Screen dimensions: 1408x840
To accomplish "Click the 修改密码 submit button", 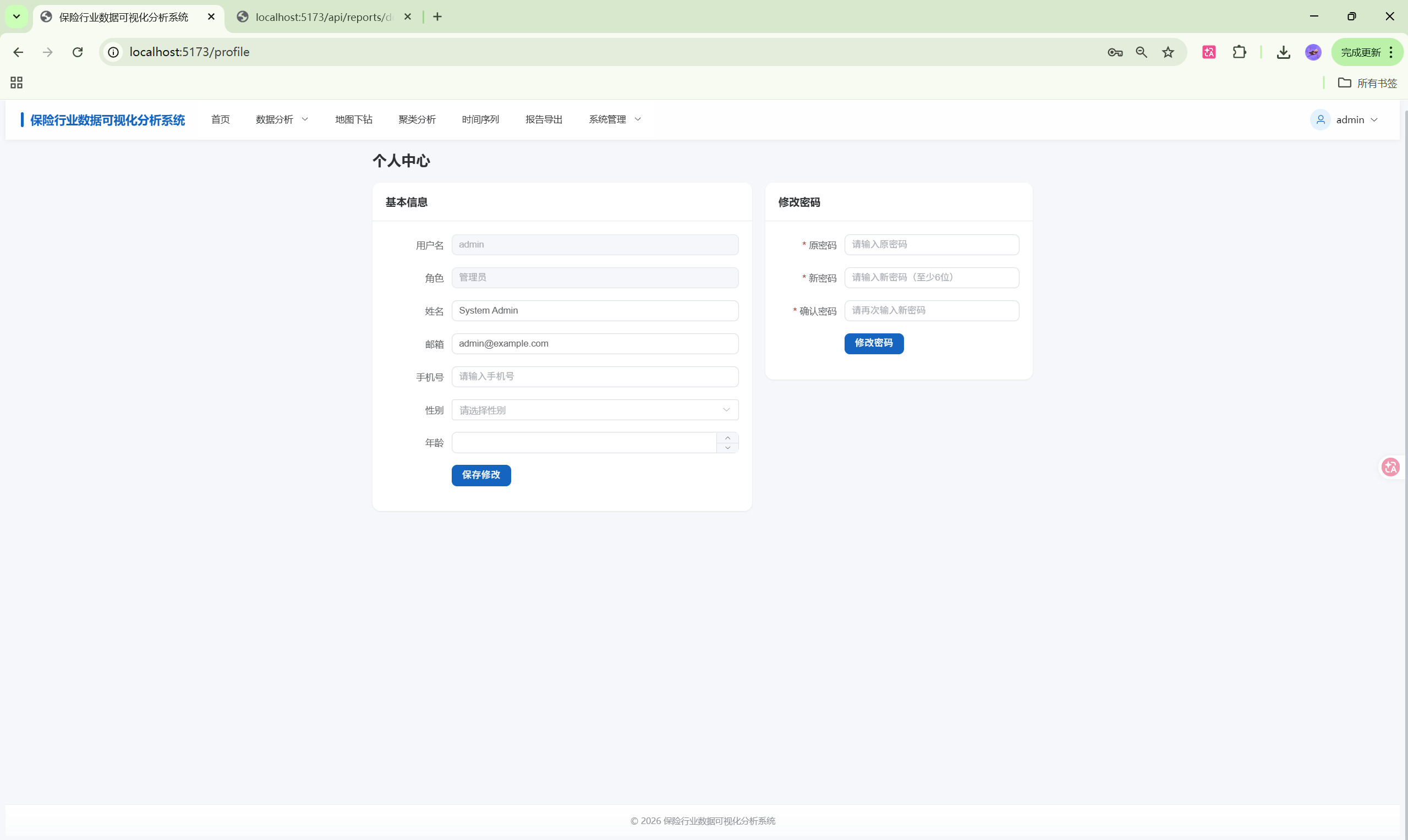I will [x=873, y=343].
